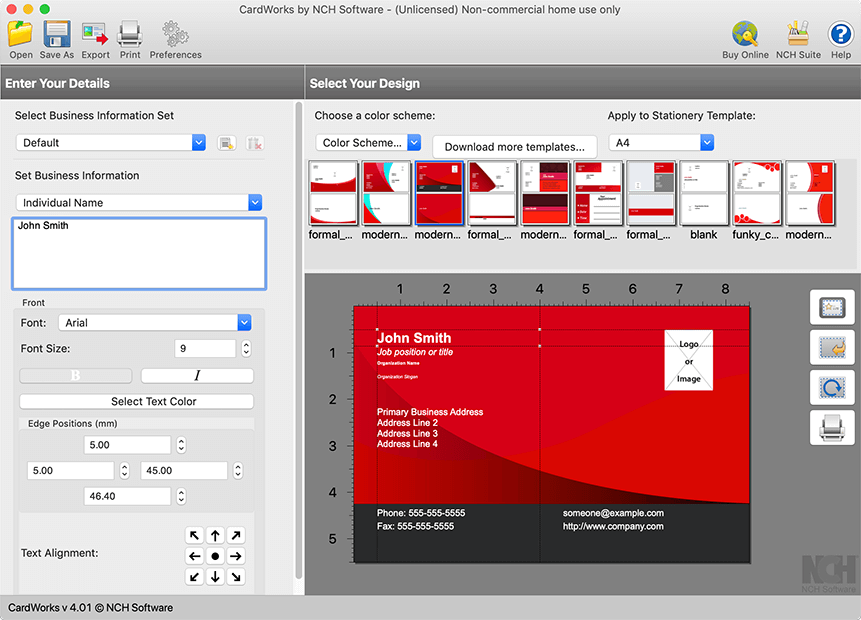Open the A4 stationery template dropdown
Screen dimensions: 861x620
click(661, 143)
